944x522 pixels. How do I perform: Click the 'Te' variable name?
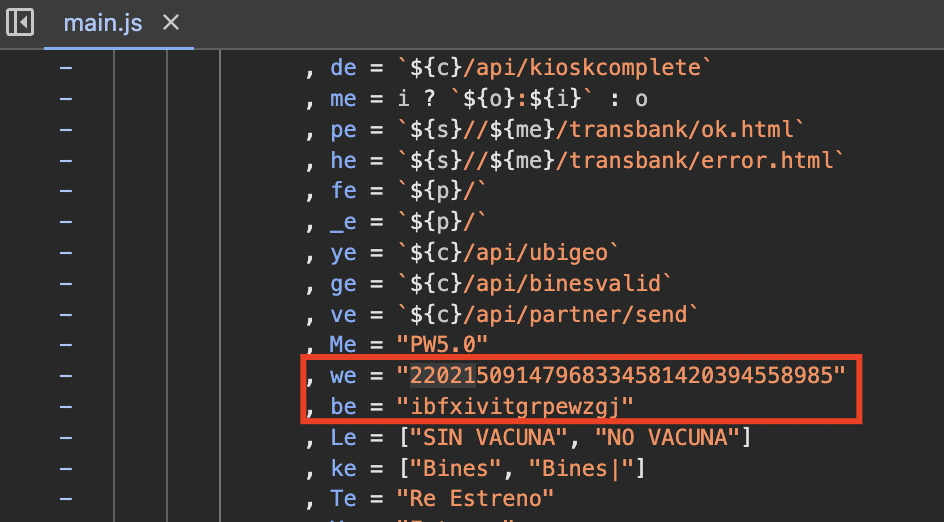click(x=343, y=499)
